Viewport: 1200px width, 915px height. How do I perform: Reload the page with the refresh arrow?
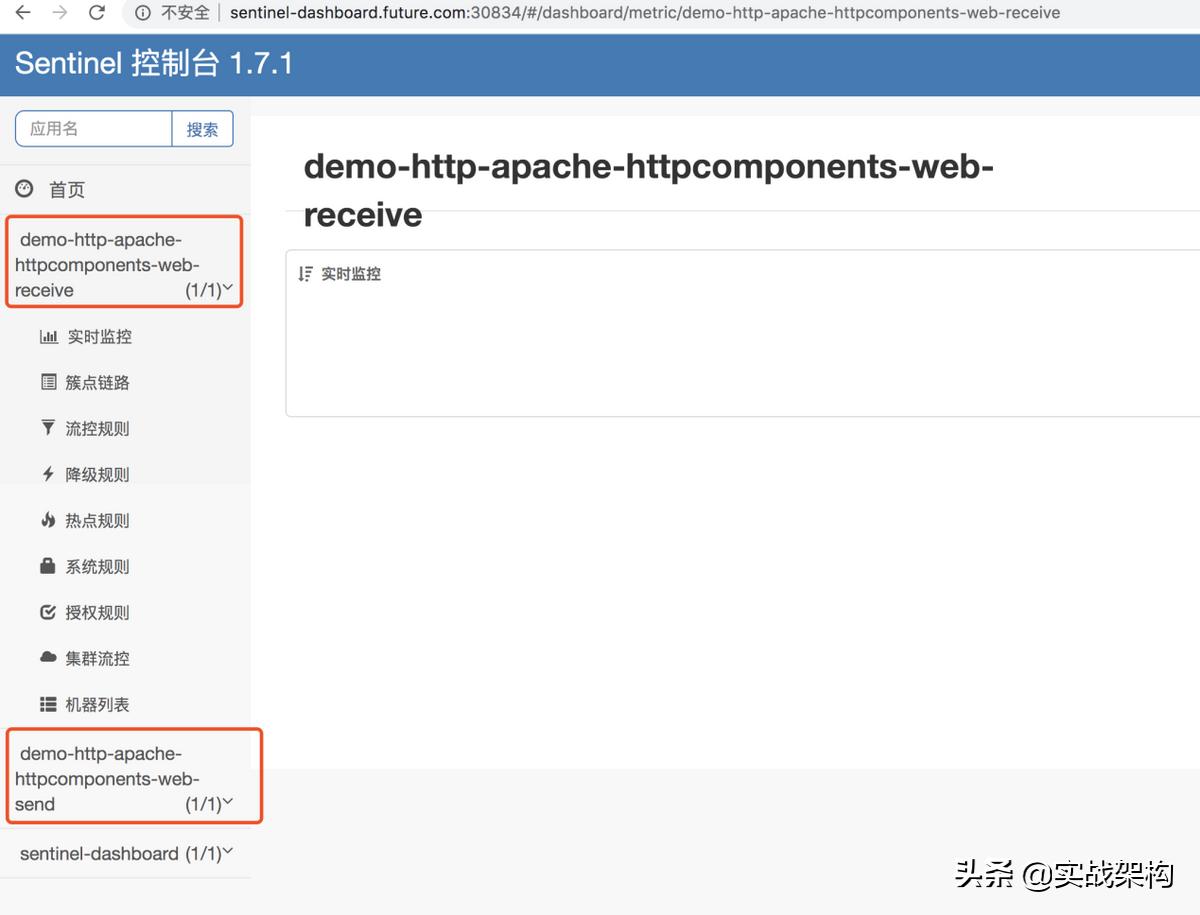(x=96, y=13)
